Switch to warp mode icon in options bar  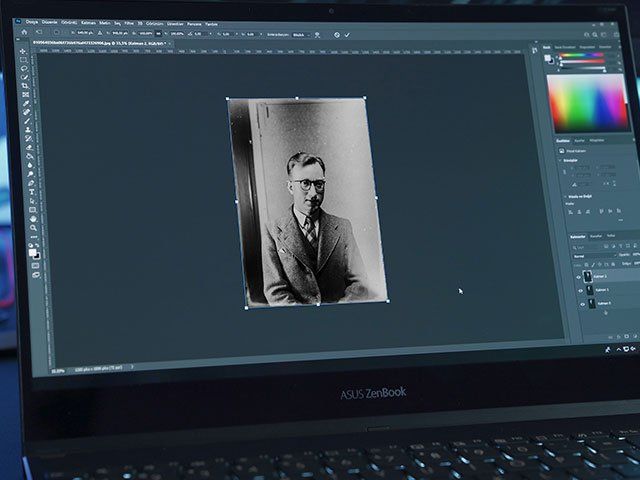click(x=317, y=35)
